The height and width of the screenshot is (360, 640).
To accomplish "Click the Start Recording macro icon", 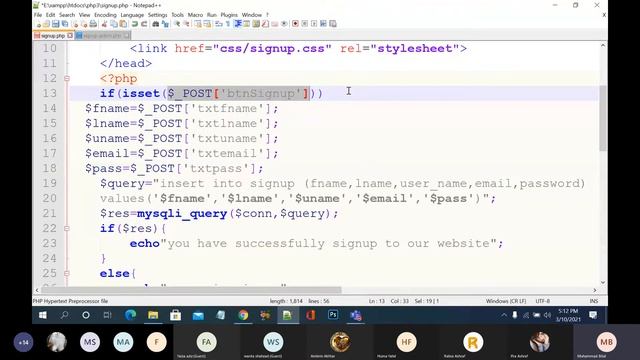I will 296,24.
